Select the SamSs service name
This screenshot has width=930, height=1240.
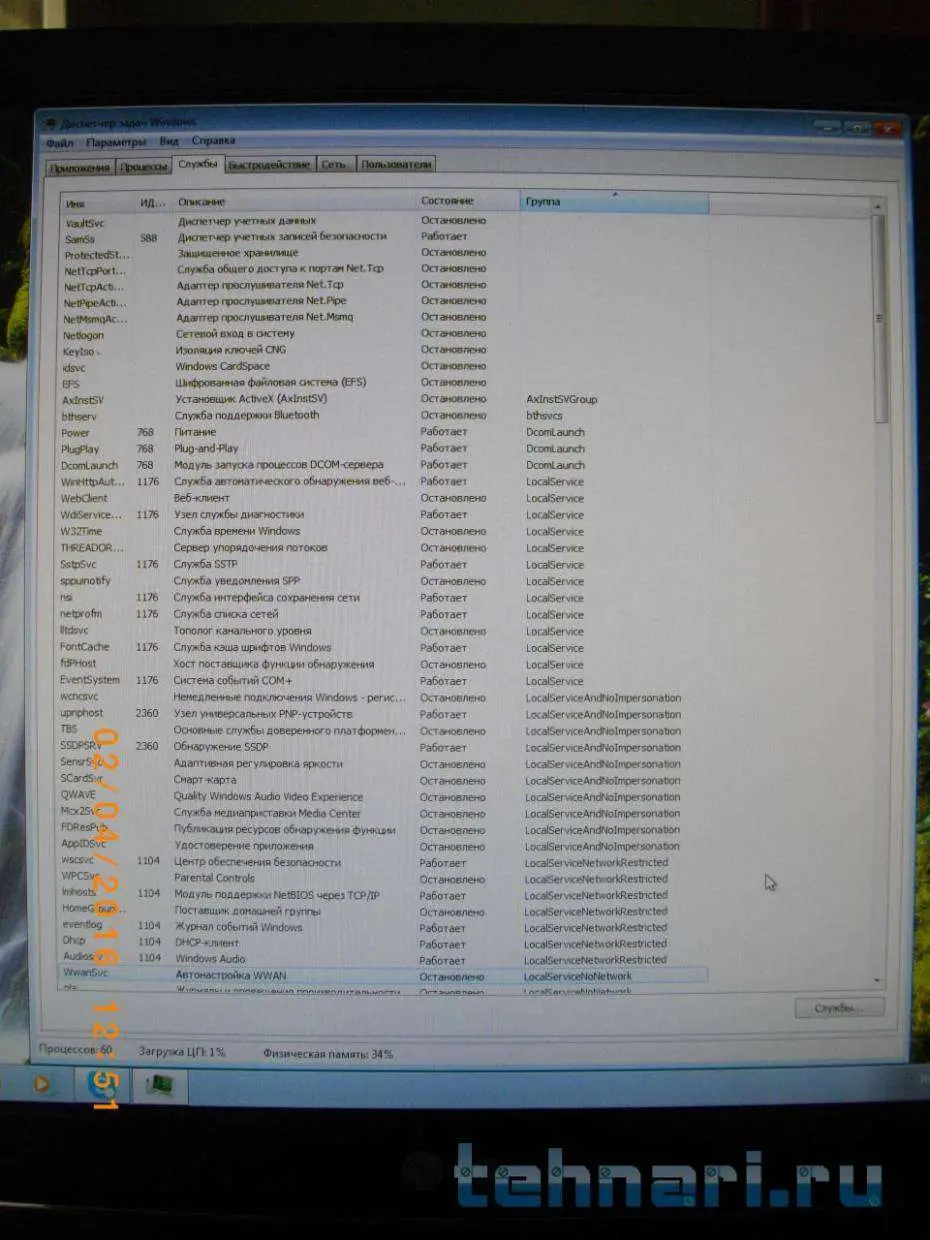(x=81, y=239)
